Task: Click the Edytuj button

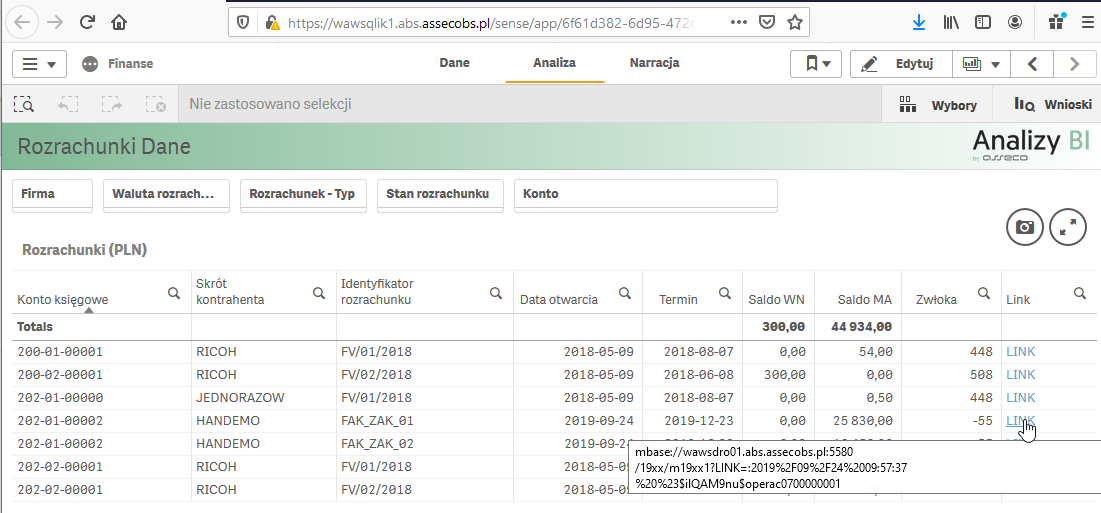Action: click(x=900, y=64)
